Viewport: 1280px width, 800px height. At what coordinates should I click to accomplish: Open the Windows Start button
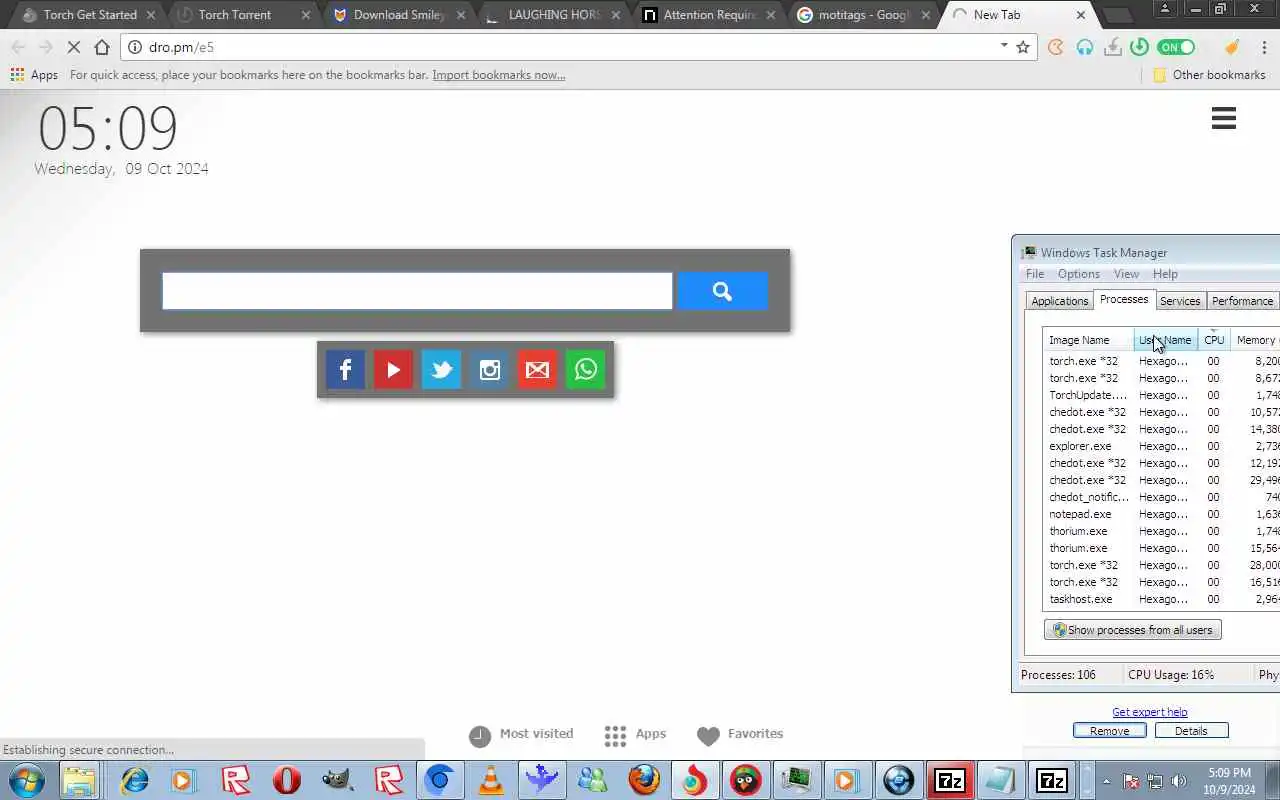(x=26, y=780)
